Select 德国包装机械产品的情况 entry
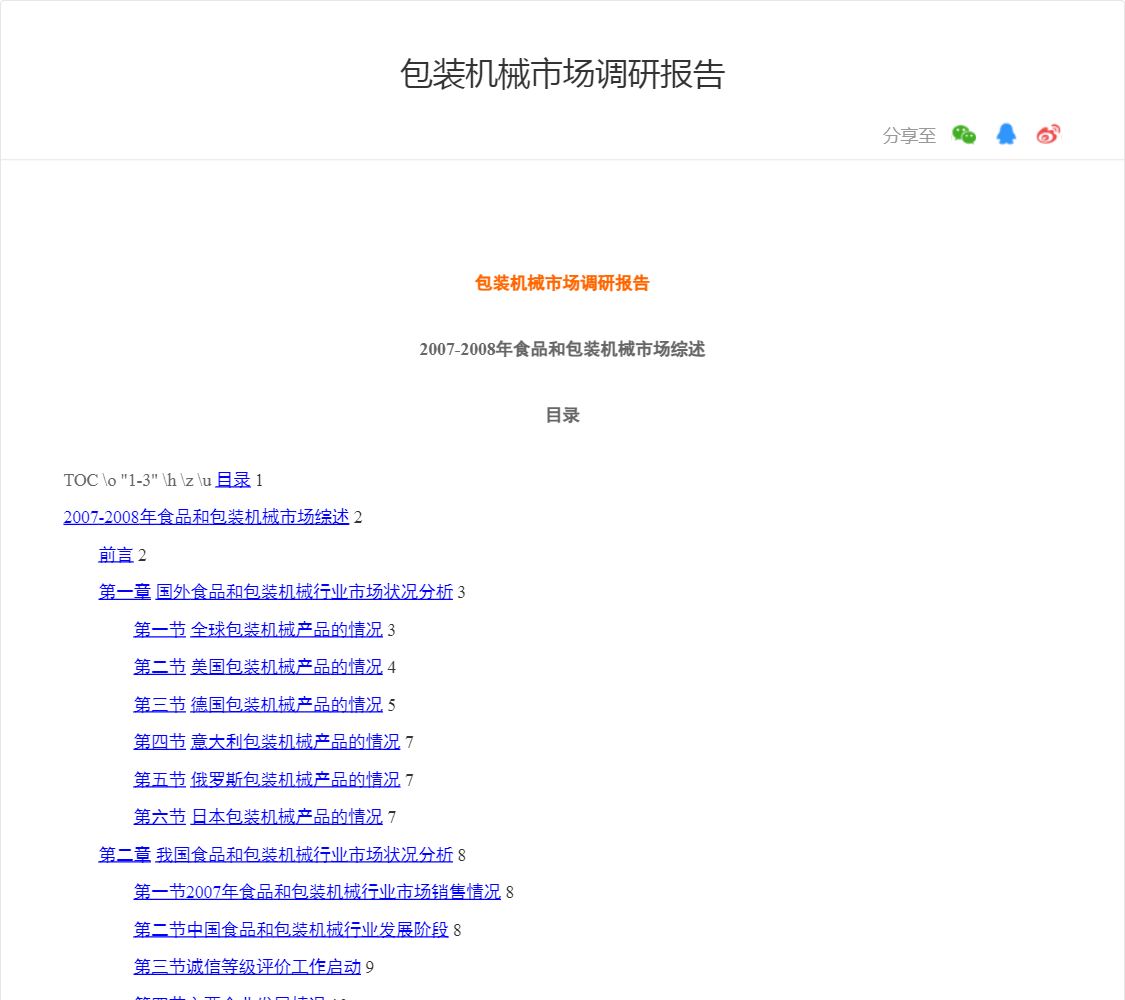The image size is (1125, 1000). pos(286,705)
